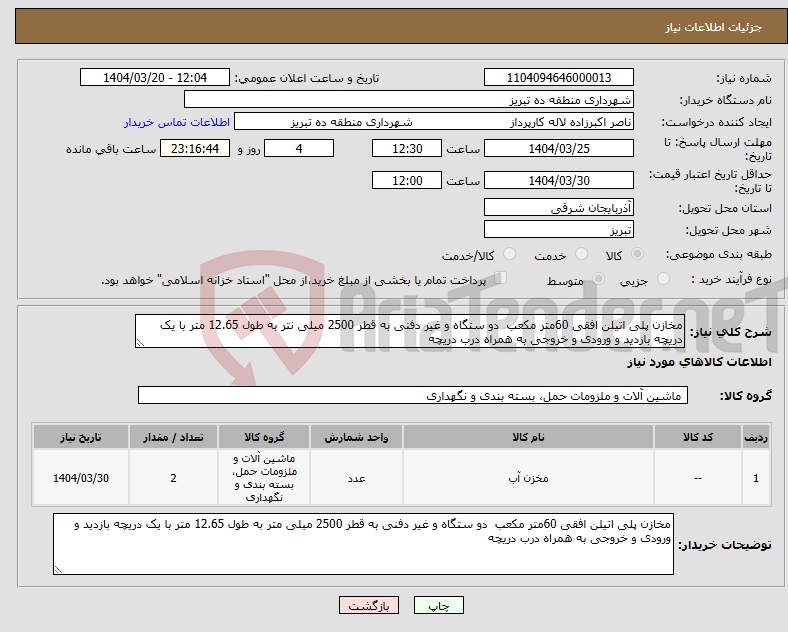Click the مخزن آب item name cell
The image size is (788, 632).
528,478
